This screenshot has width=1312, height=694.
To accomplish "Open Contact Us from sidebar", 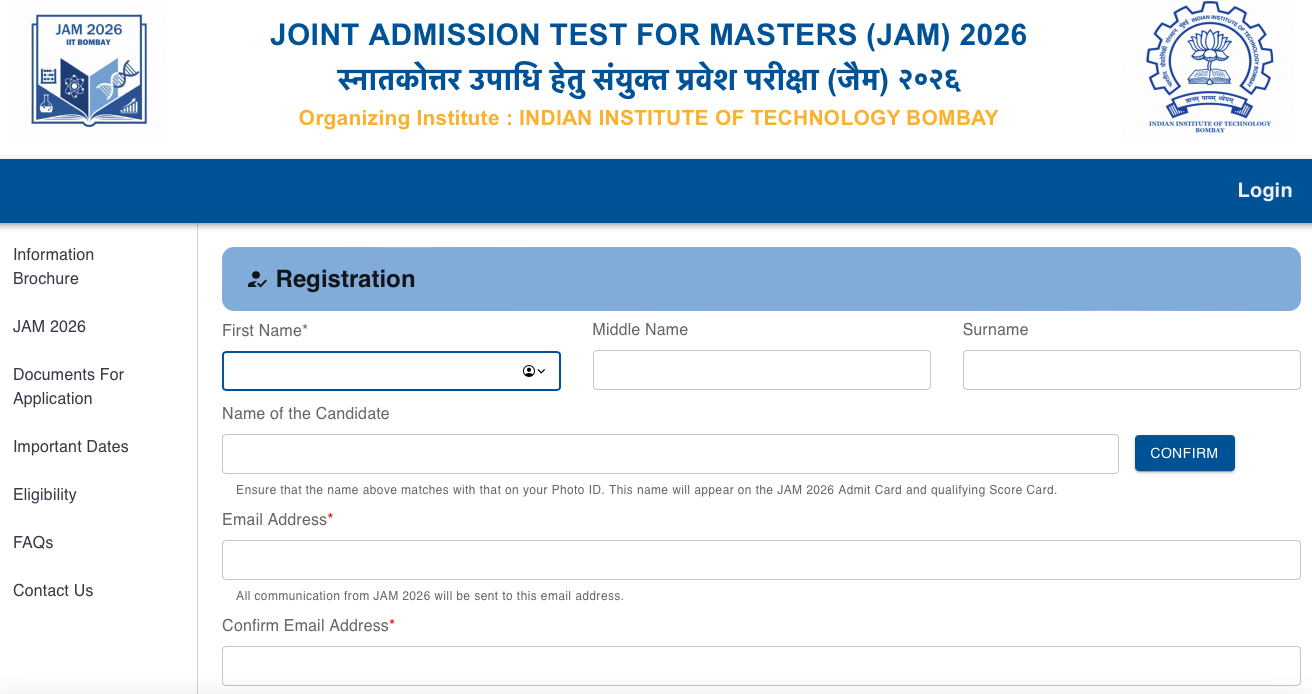I will click(x=53, y=591).
